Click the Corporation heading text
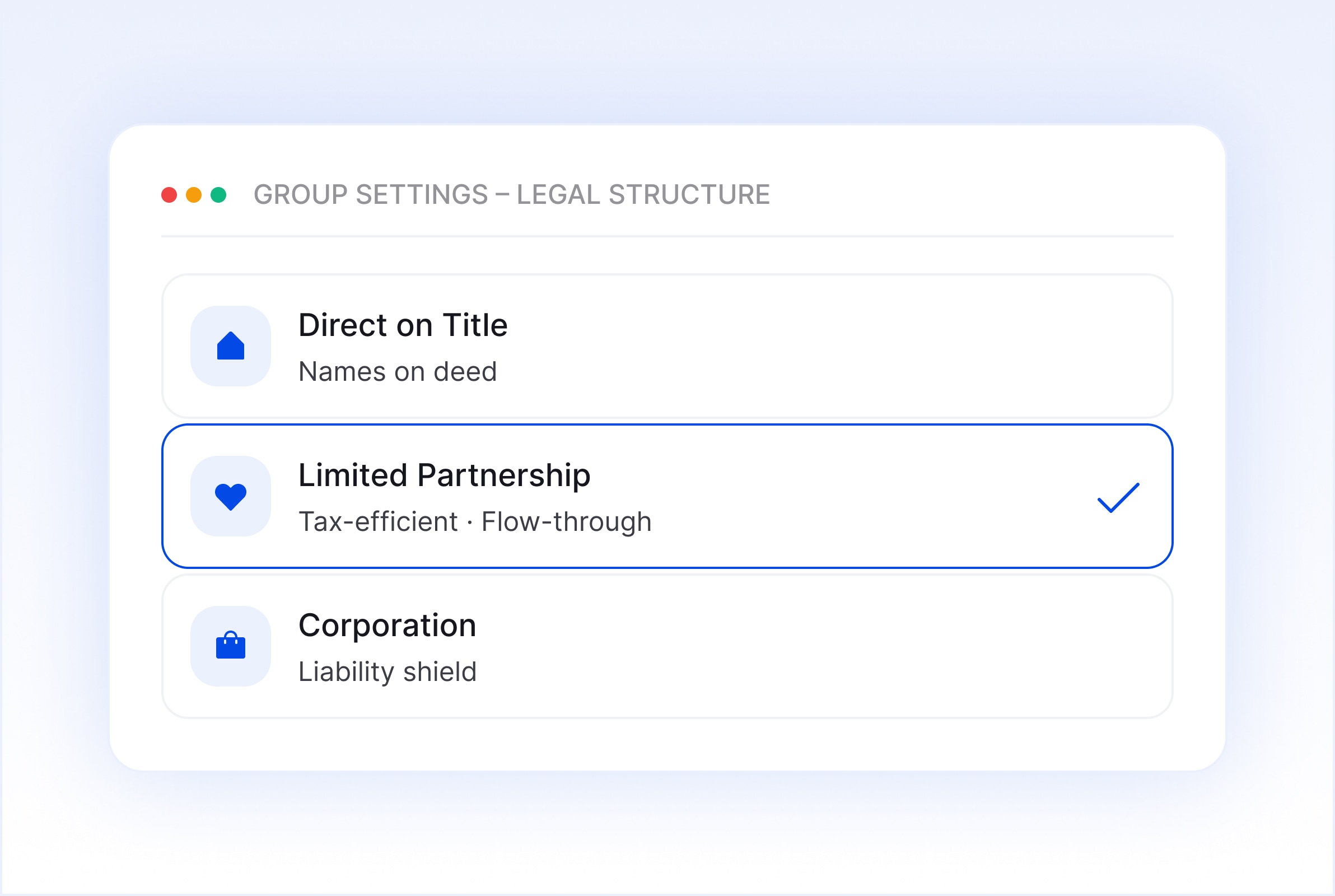The image size is (1335, 896). click(387, 625)
